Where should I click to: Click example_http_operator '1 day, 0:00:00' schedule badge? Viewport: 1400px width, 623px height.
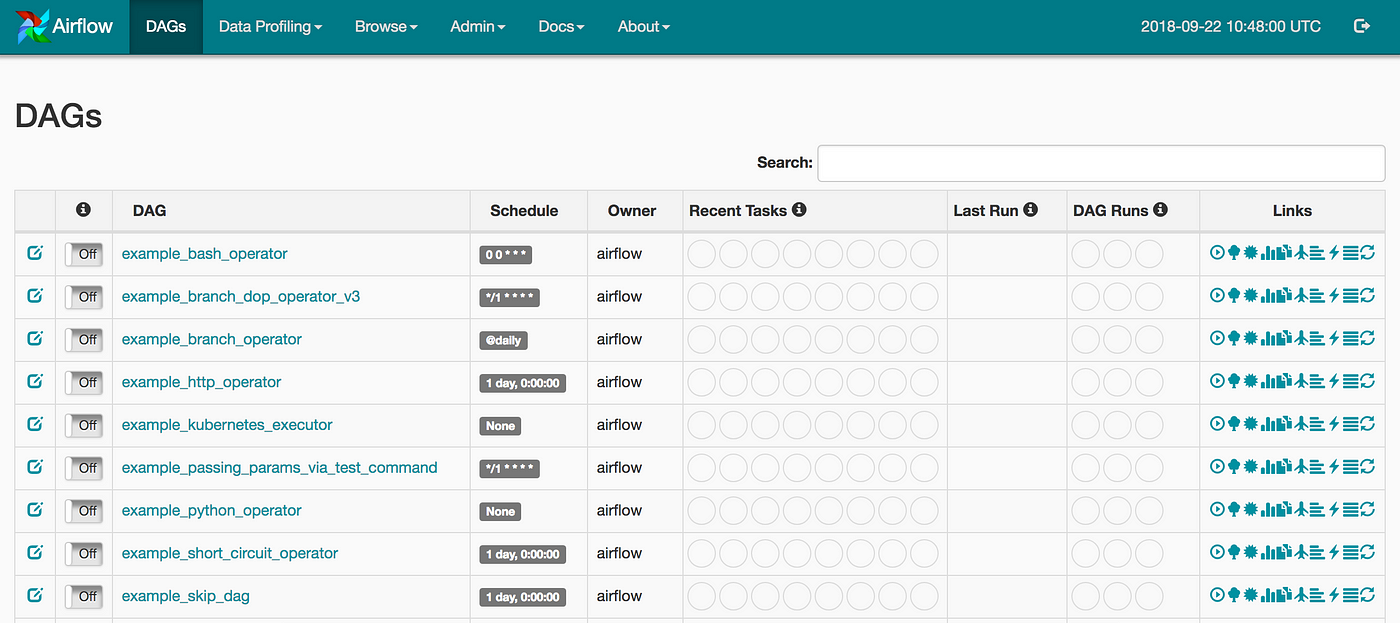point(523,383)
